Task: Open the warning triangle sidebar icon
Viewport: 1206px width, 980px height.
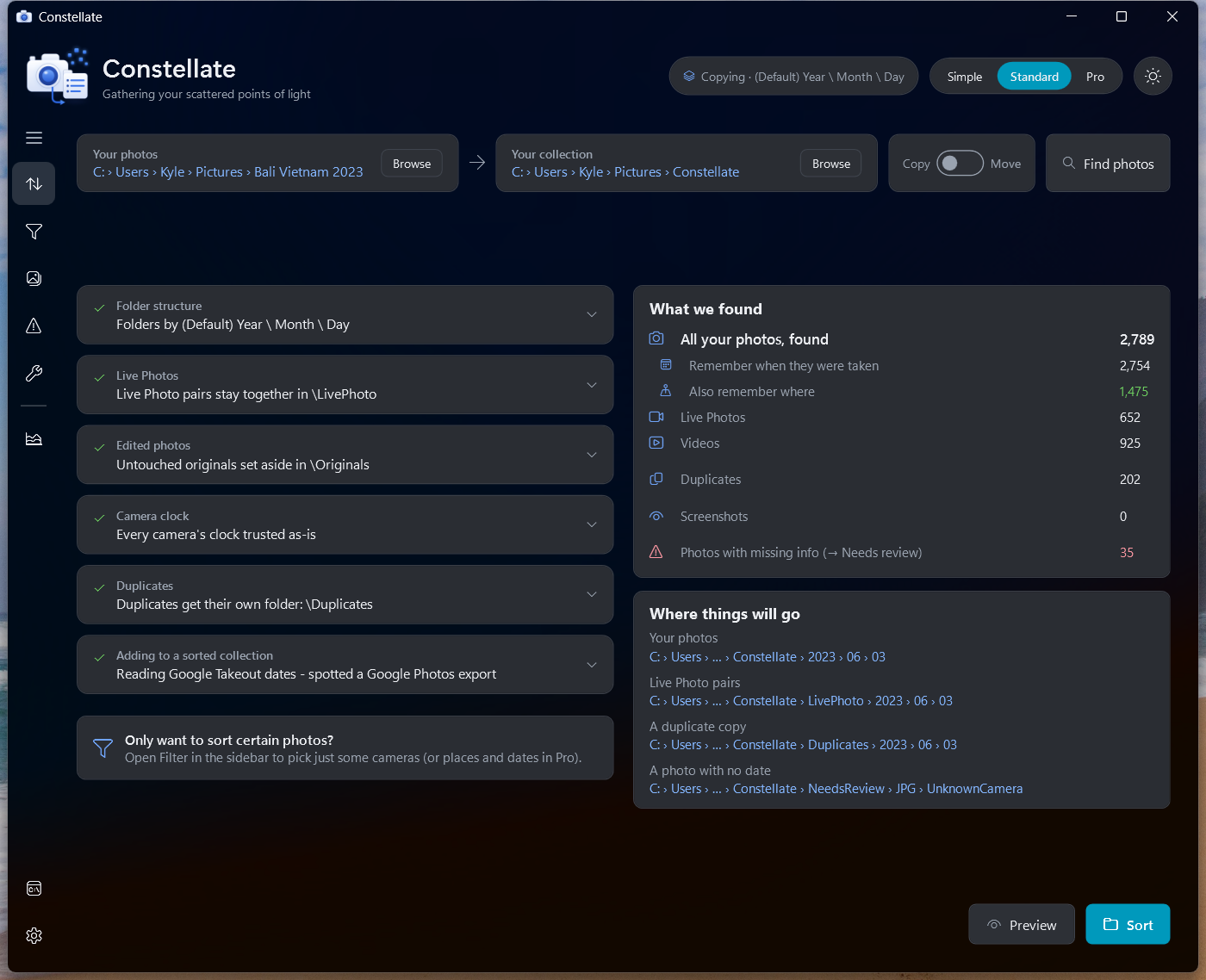Action: [x=34, y=326]
